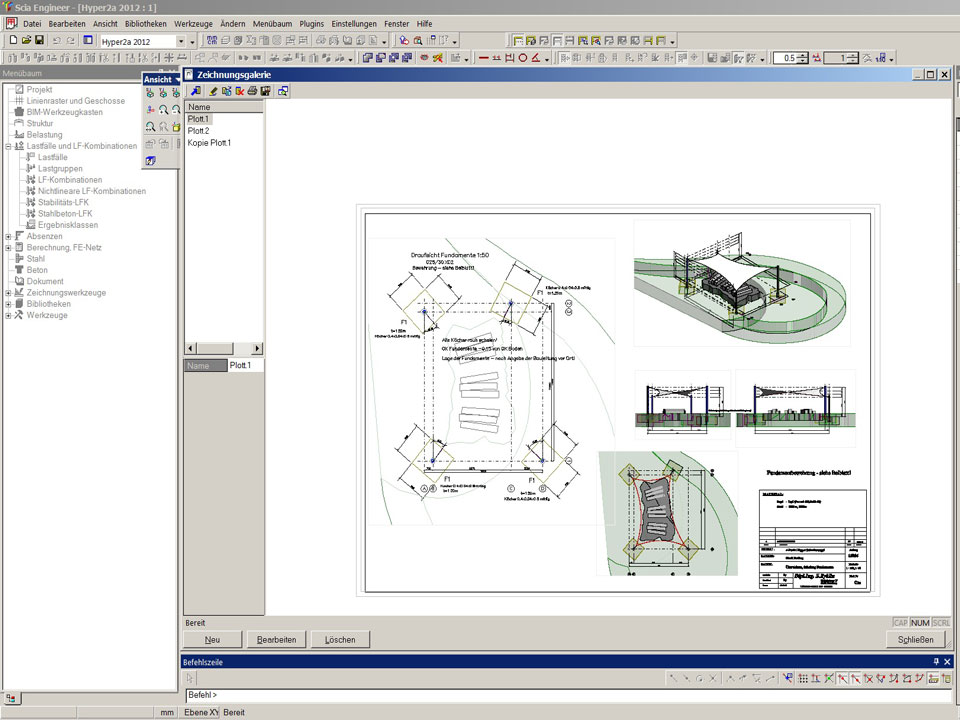Open the Hyper2a 2012 project dropdown
This screenshot has height=720, width=960.
(182, 41)
